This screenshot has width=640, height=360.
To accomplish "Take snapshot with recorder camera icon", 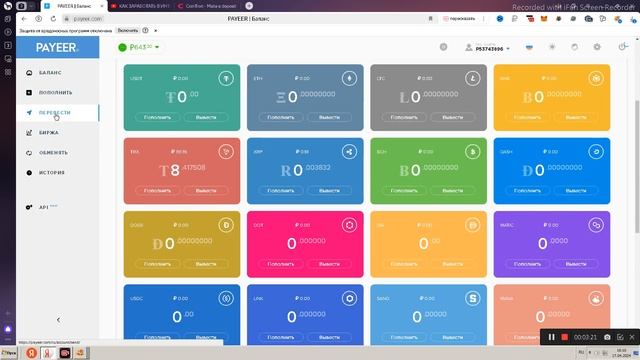I will pyautogui.click(x=607, y=337).
